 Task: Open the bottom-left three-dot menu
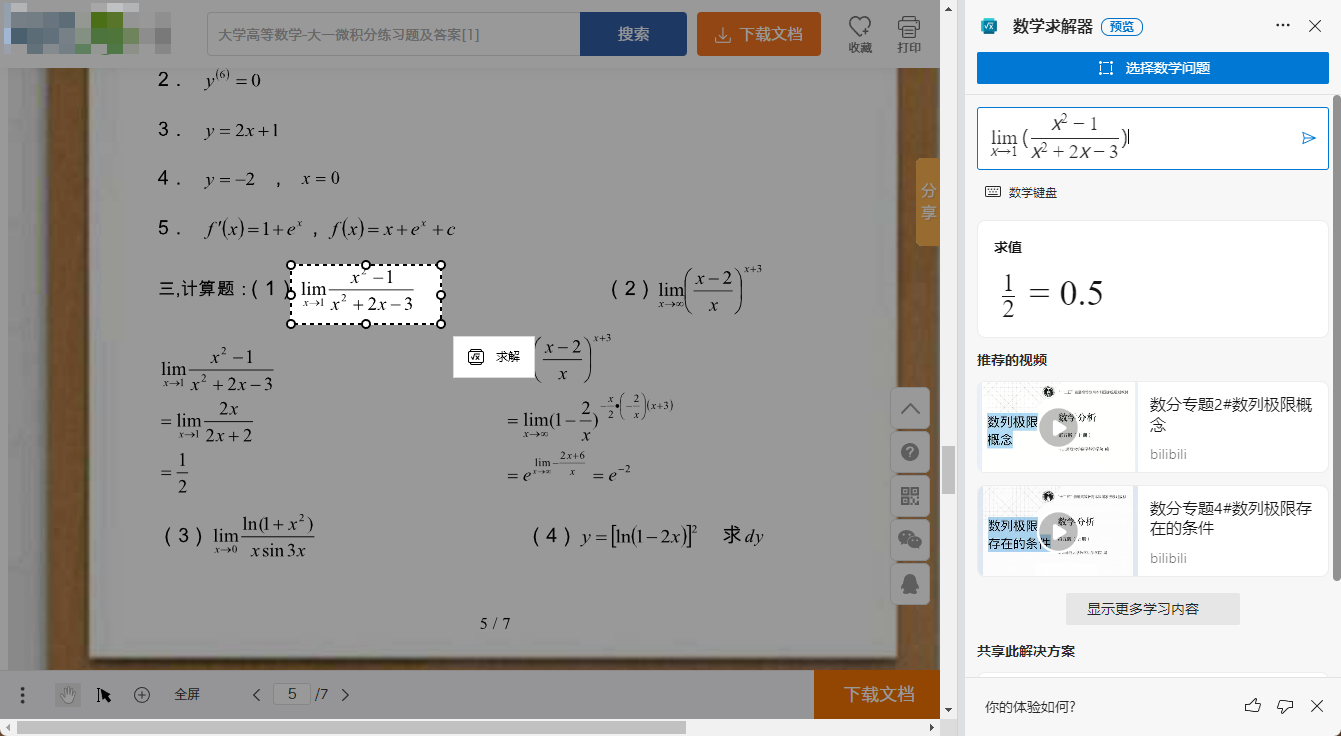point(22,694)
